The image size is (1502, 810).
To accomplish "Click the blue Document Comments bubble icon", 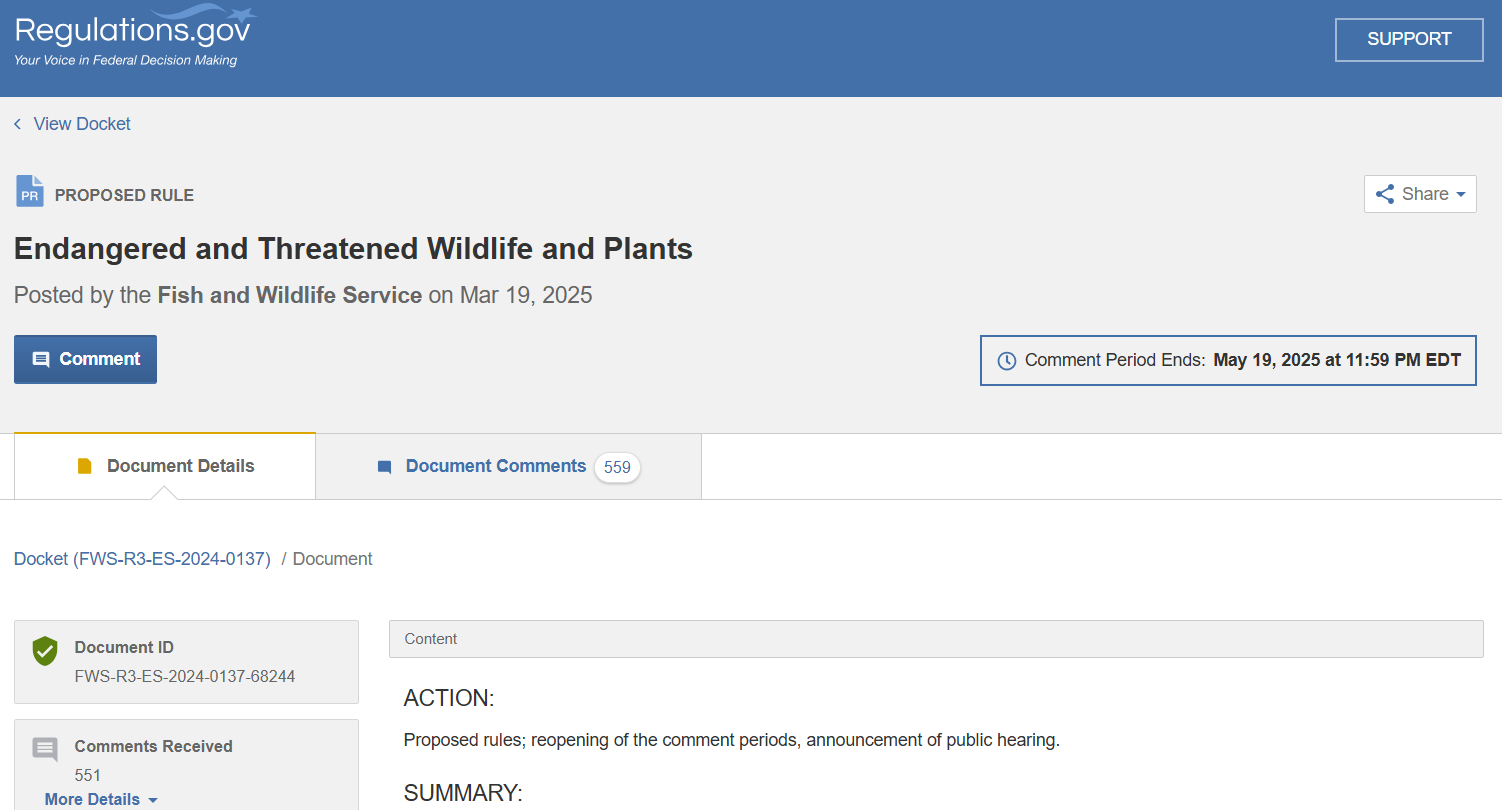I will click(x=384, y=467).
